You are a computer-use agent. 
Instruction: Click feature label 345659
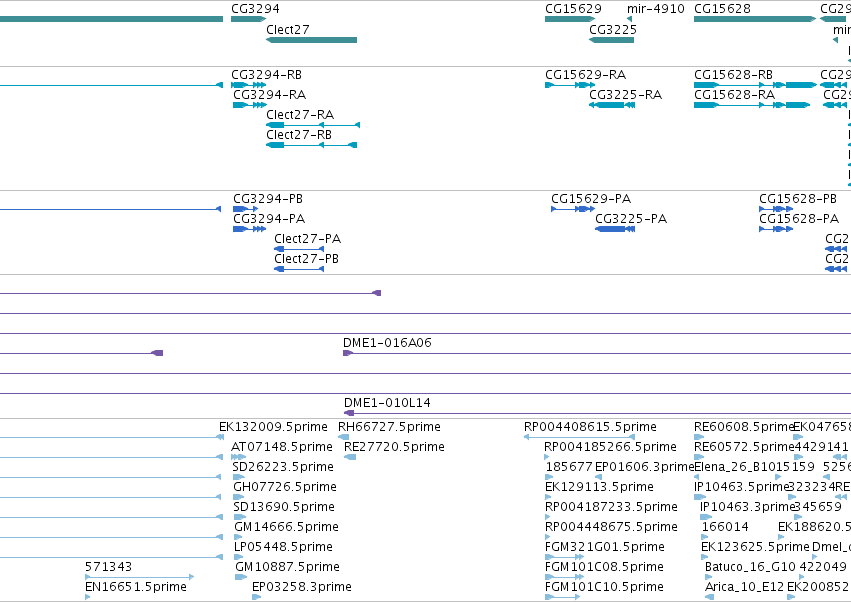(x=817, y=508)
